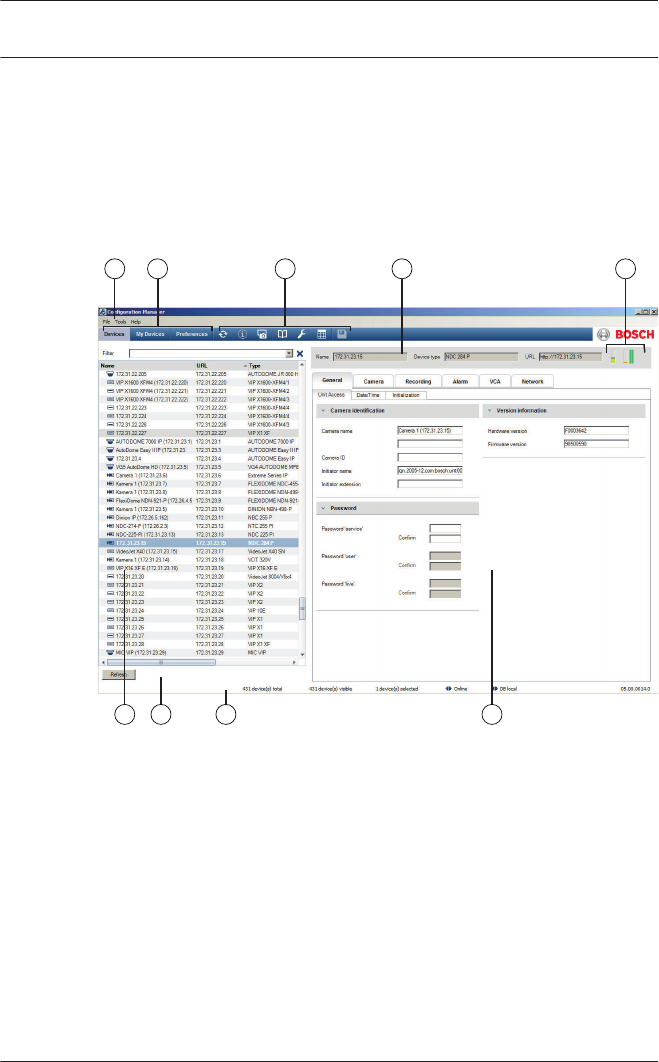This screenshot has height=1062, width=659.
Task: Select device row Dinion IP (172.26.5.162)
Action: click(199, 517)
